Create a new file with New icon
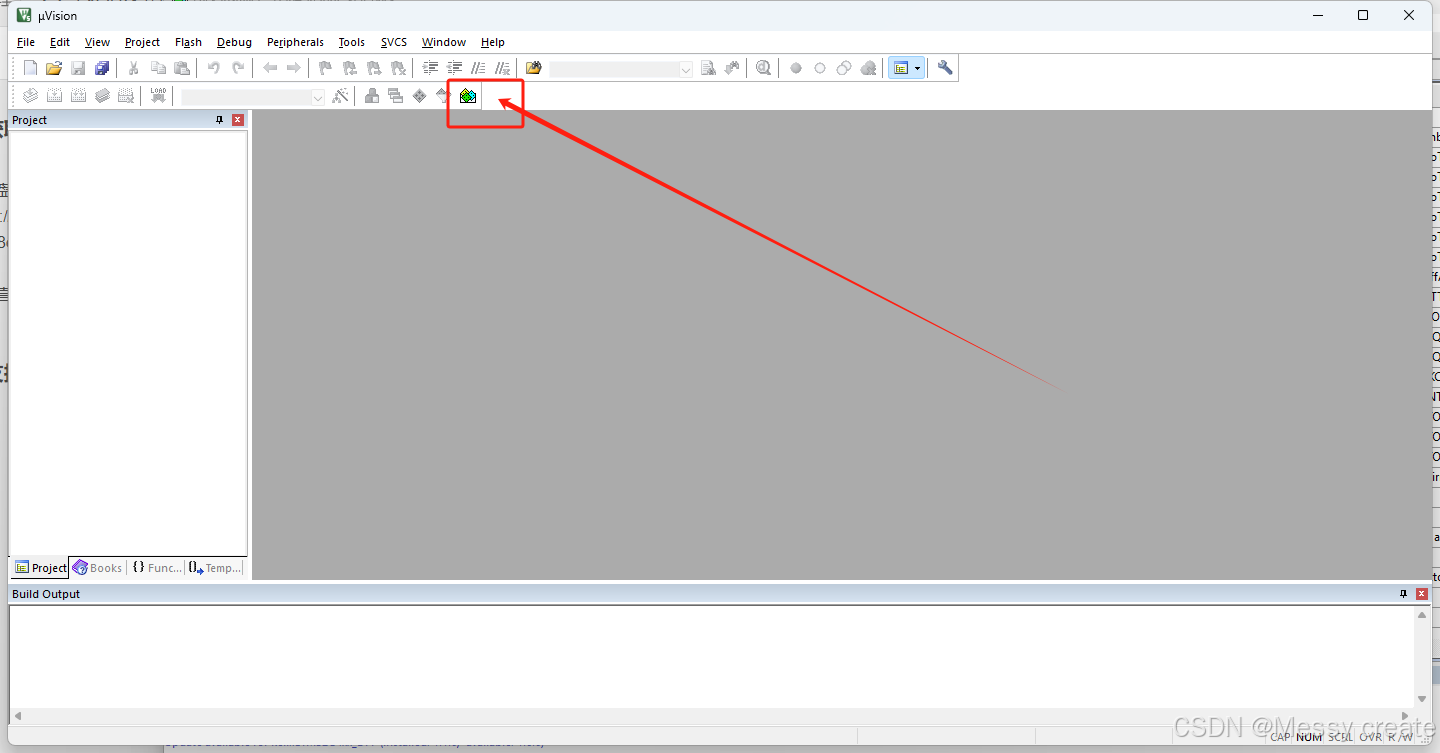The image size is (1440, 753). 30,68
